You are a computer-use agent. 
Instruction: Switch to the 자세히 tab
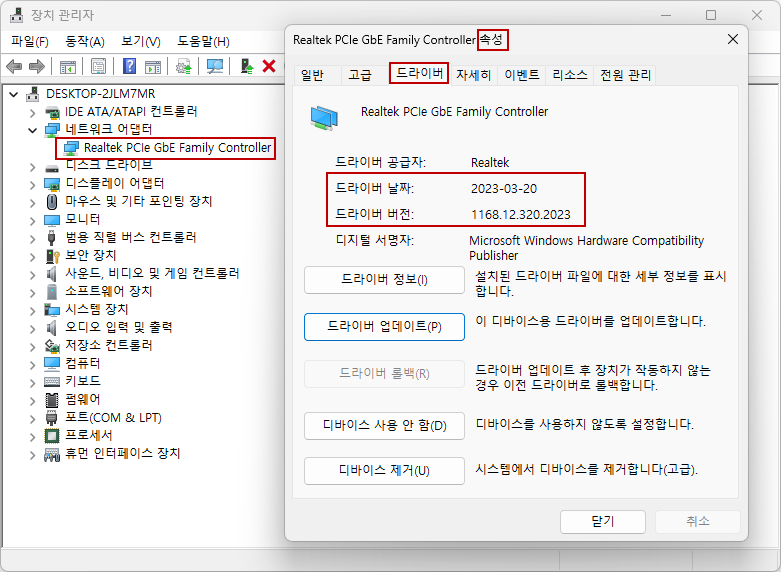(x=474, y=75)
